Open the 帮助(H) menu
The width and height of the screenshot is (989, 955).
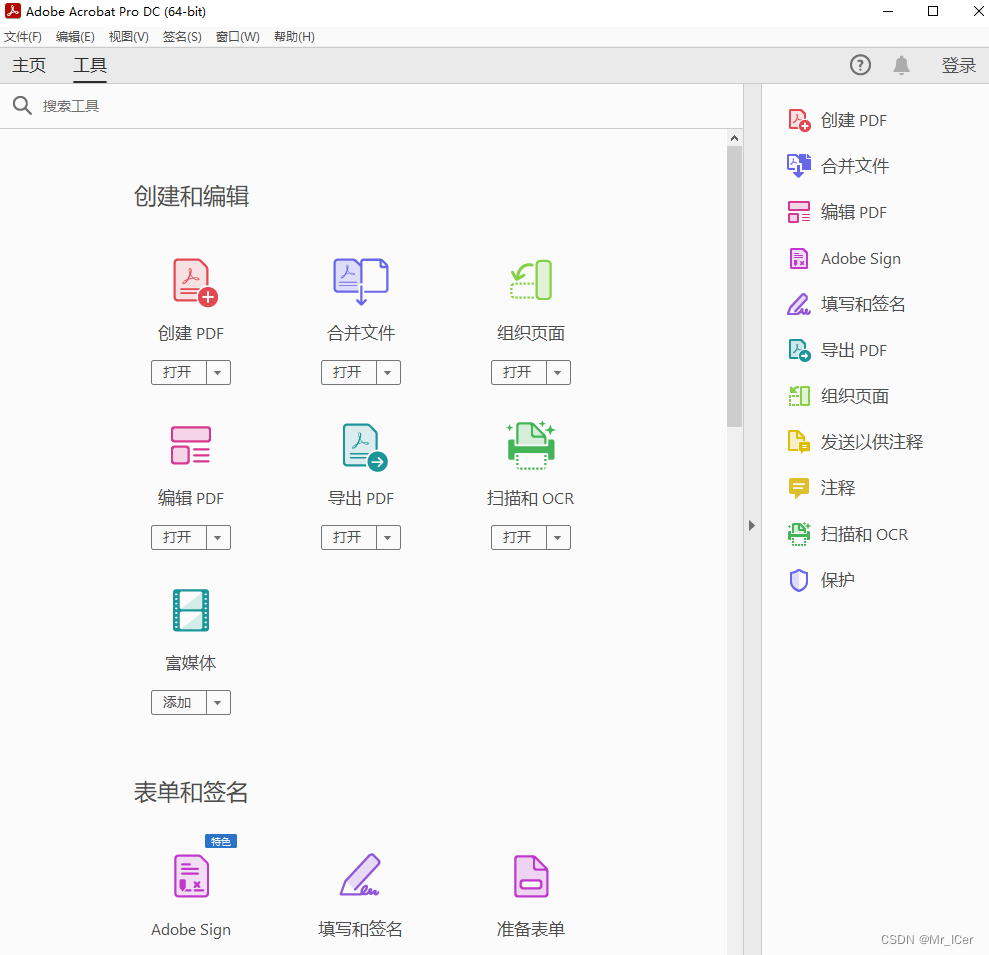coord(295,37)
